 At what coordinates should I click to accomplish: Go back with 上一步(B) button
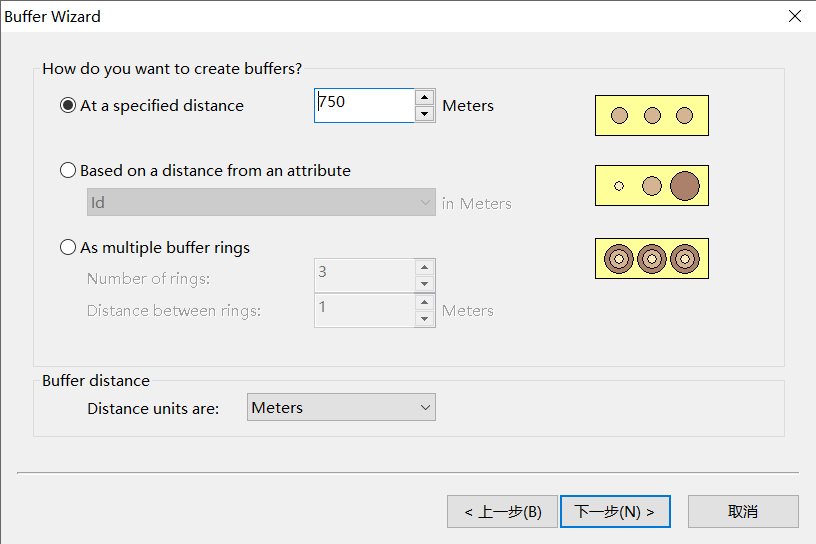tap(502, 512)
